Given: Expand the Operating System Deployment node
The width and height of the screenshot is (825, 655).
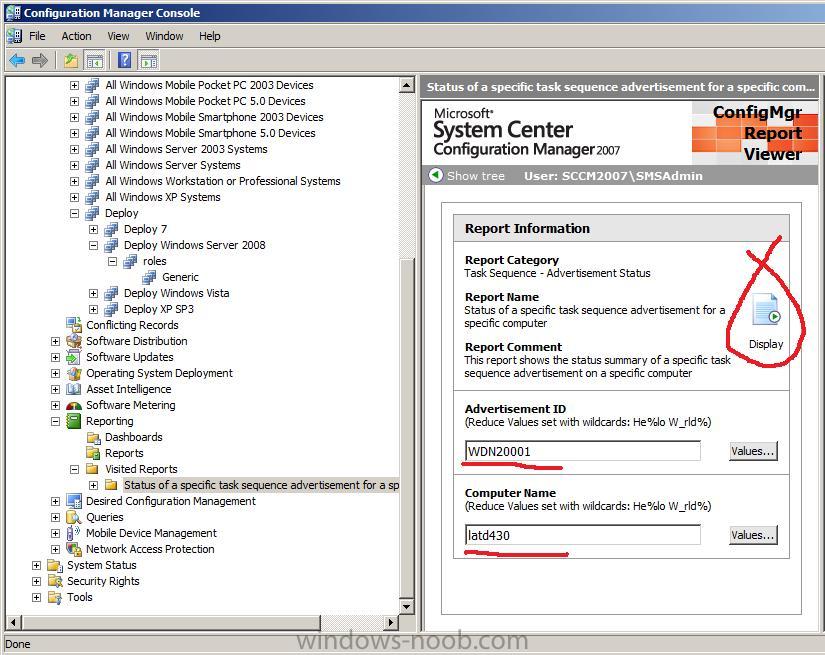Looking at the screenshot, I should (x=55, y=373).
